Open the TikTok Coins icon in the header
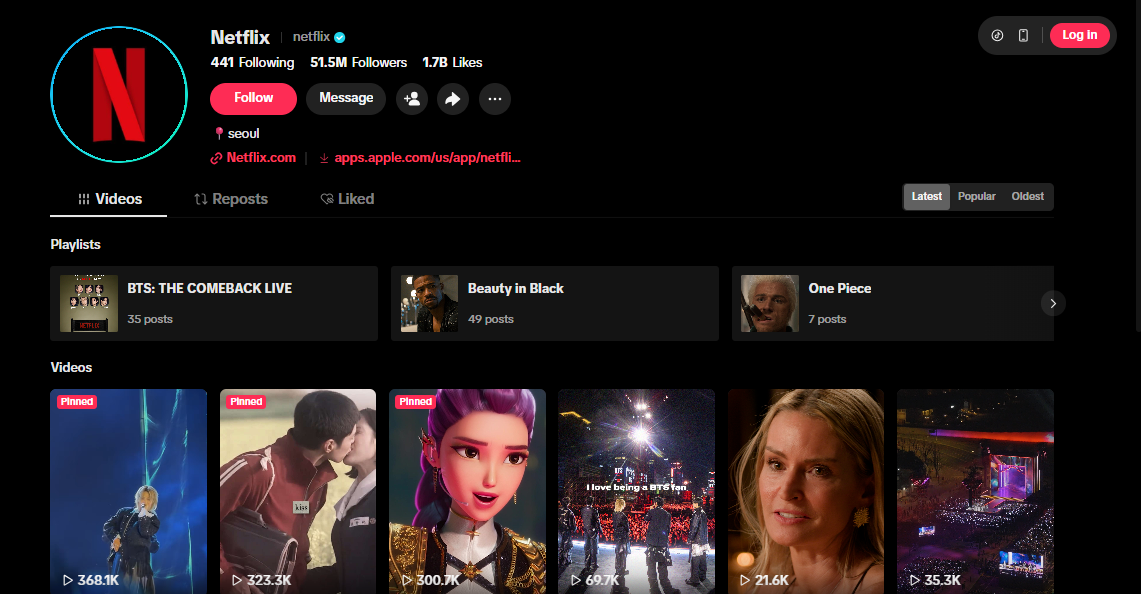1141x594 pixels. (x=996, y=34)
